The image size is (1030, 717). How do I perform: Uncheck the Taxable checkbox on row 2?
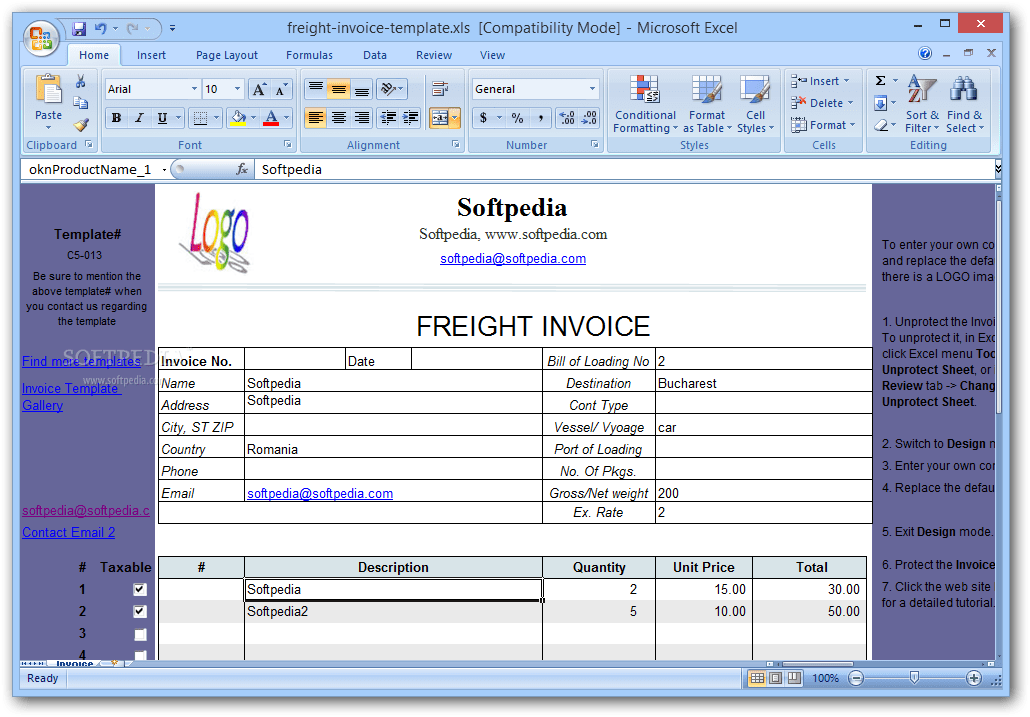tap(139, 611)
